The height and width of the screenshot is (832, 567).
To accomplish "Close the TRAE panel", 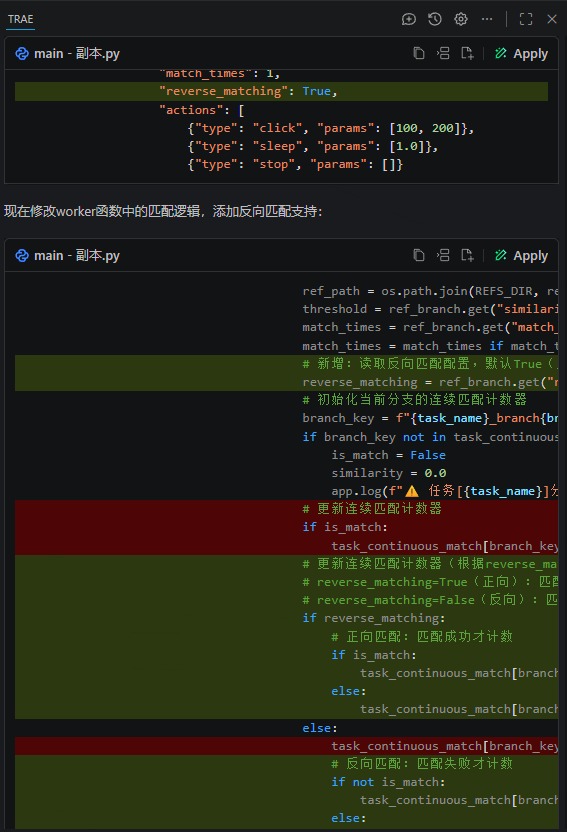I will click(552, 19).
